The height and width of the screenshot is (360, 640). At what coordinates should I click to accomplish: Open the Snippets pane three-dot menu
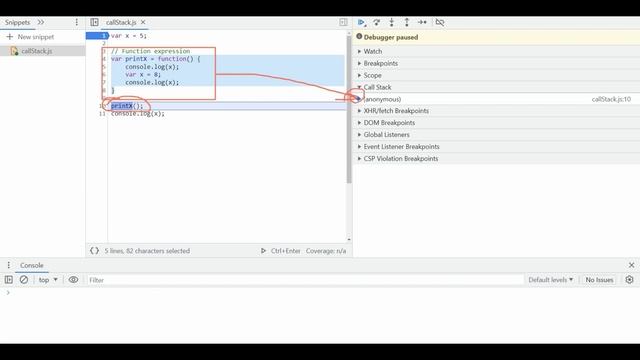(76, 22)
